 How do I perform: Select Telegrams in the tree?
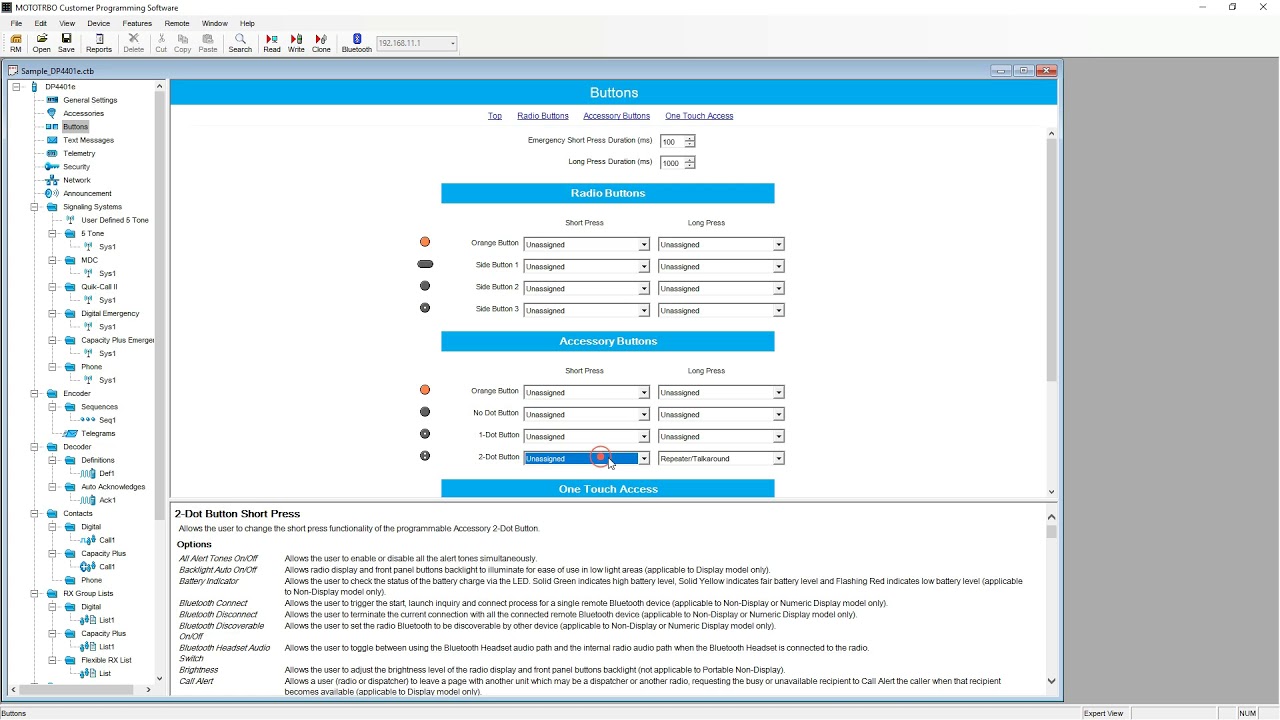[x=98, y=433]
